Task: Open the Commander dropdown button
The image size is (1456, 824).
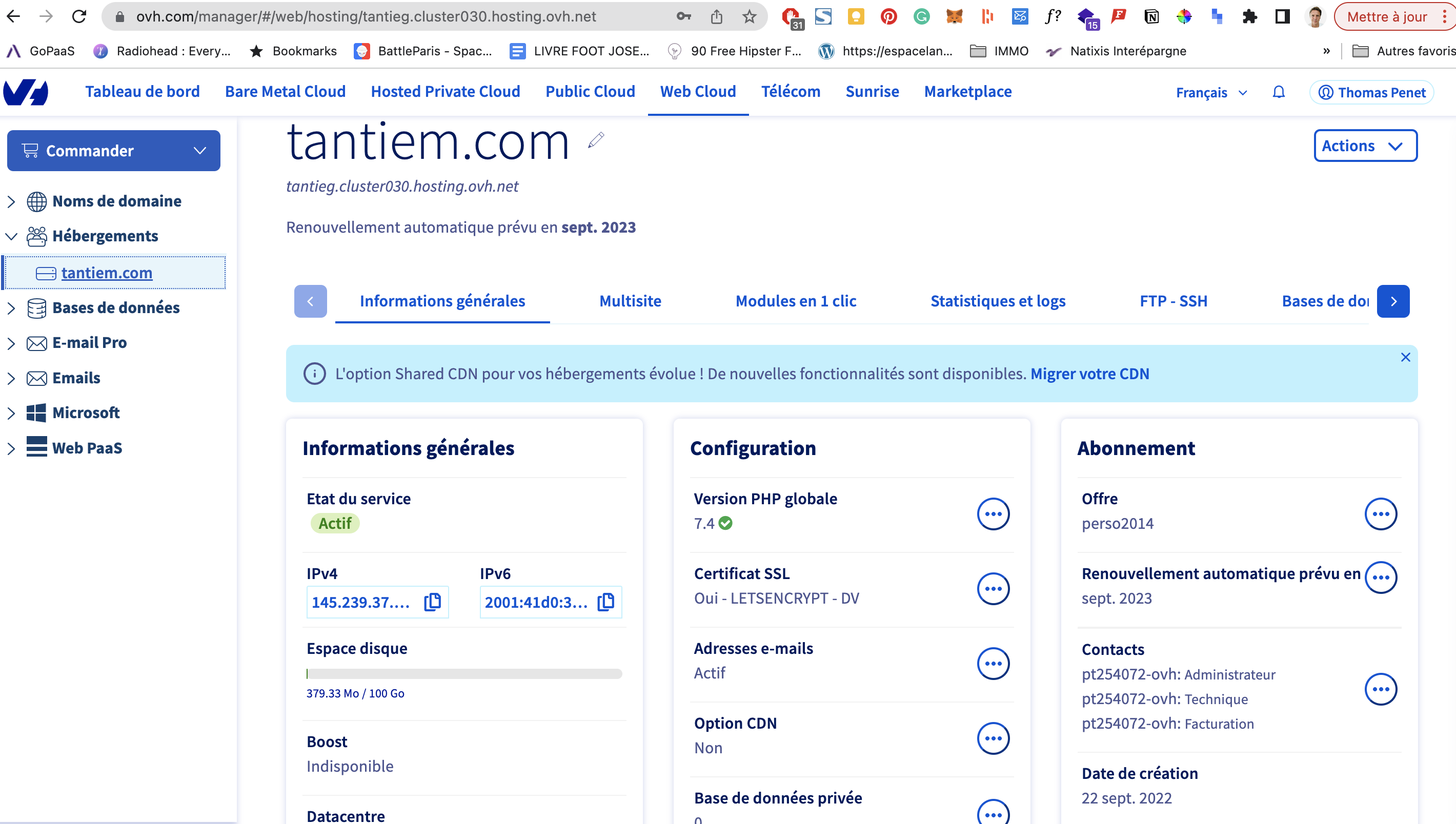Action: (114, 151)
